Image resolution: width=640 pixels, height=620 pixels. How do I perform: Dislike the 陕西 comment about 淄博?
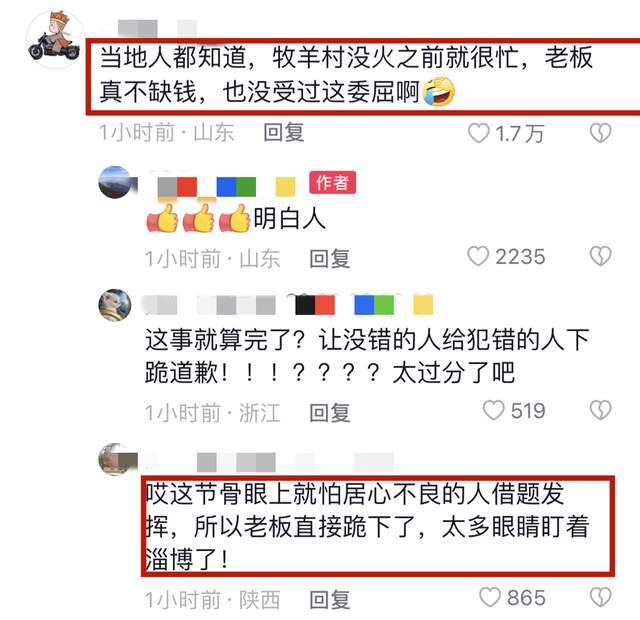click(x=600, y=598)
